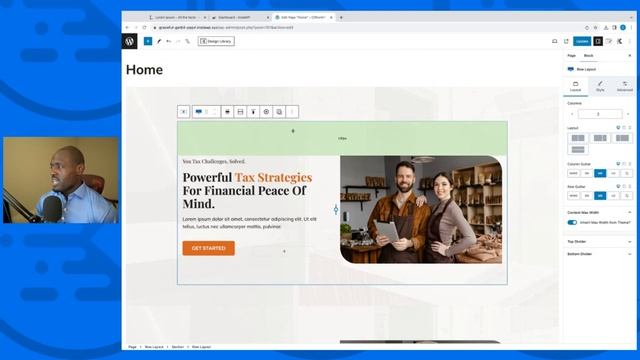Select custom Row Gutter option
Image resolution: width=640 pixels, height=360 pixels.
[x=627, y=196]
